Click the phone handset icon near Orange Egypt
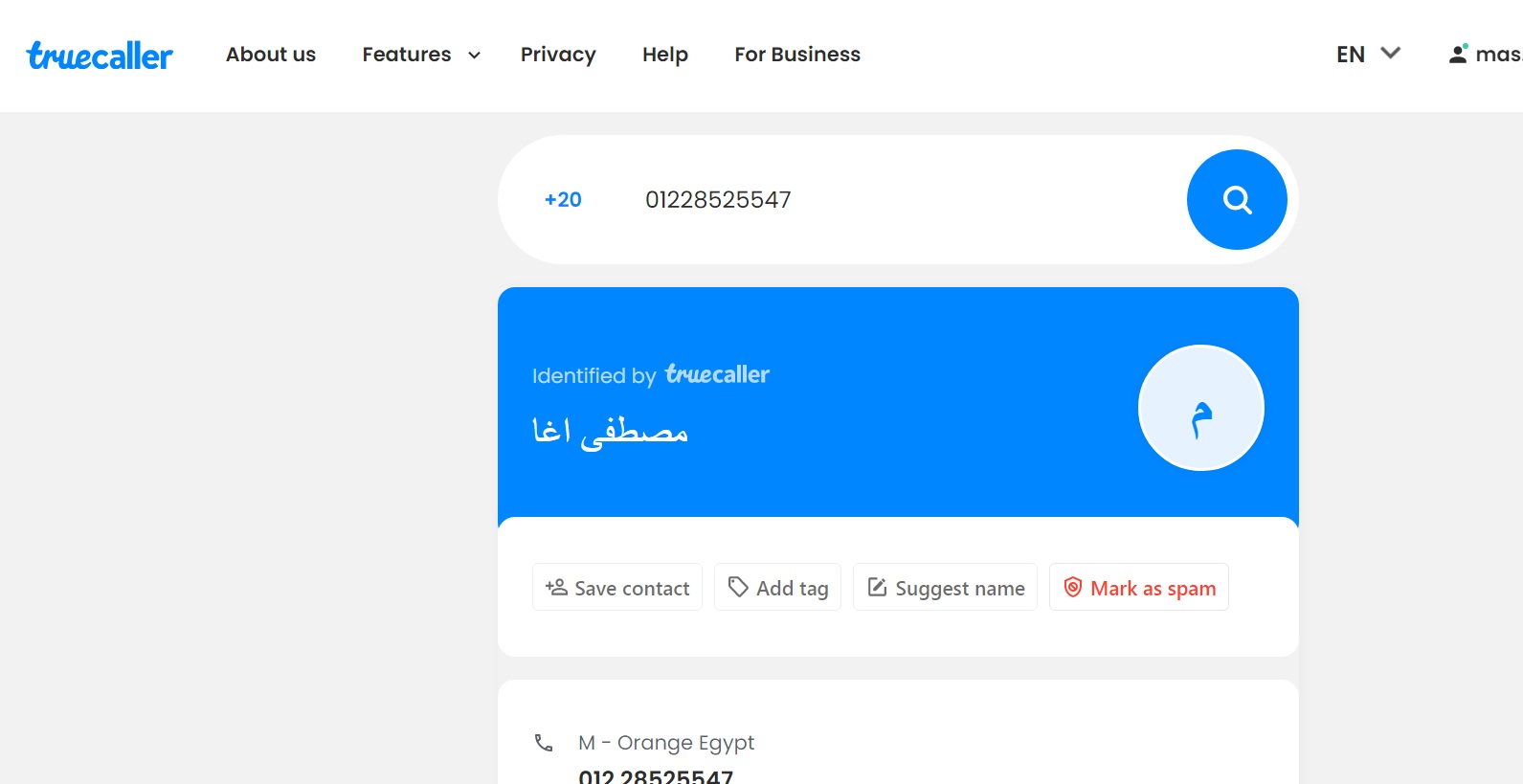Viewport: 1523px width, 784px height. tap(544, 743)
